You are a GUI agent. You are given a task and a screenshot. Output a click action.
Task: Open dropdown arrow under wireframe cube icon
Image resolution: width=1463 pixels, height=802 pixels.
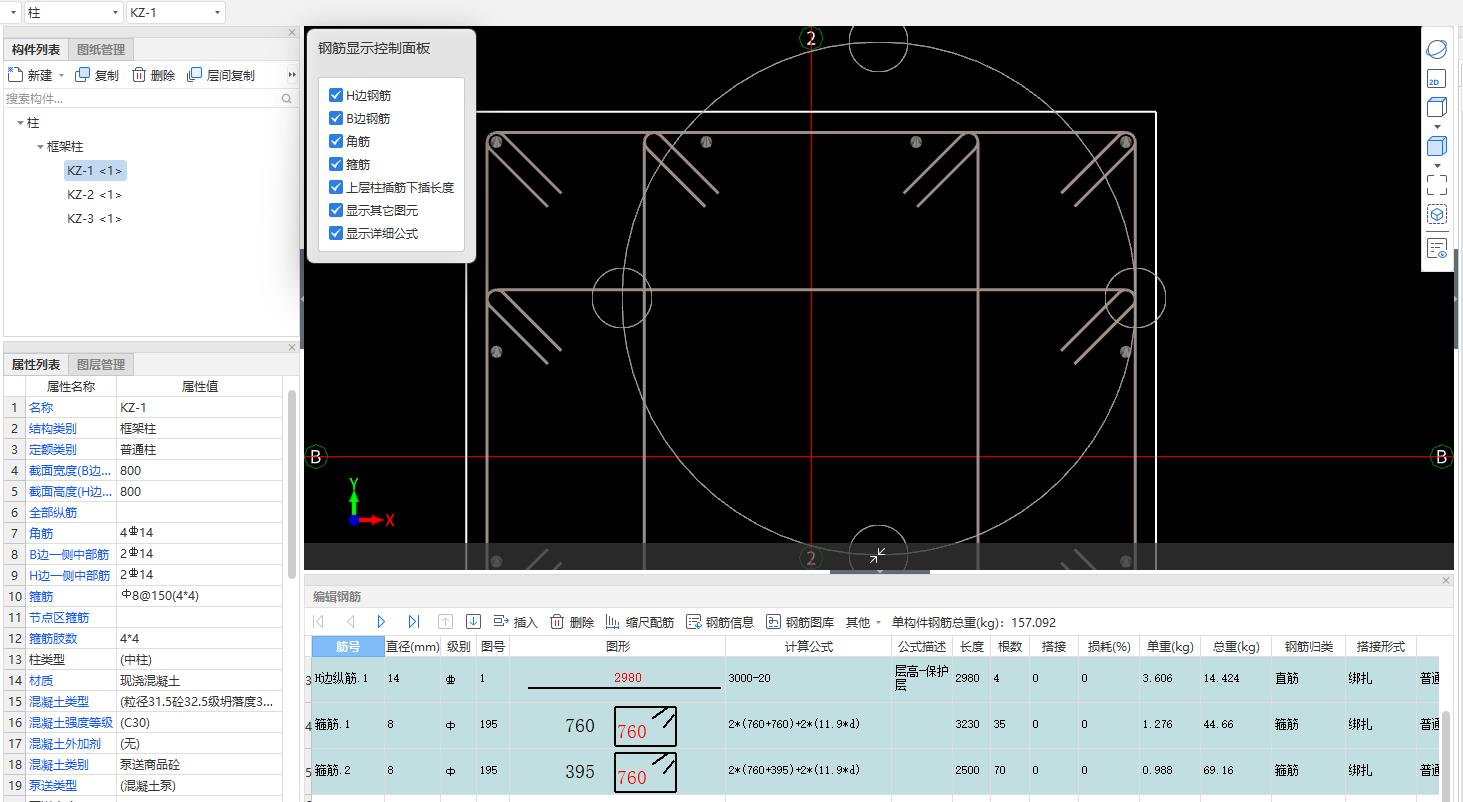[x=1437, y=127]
